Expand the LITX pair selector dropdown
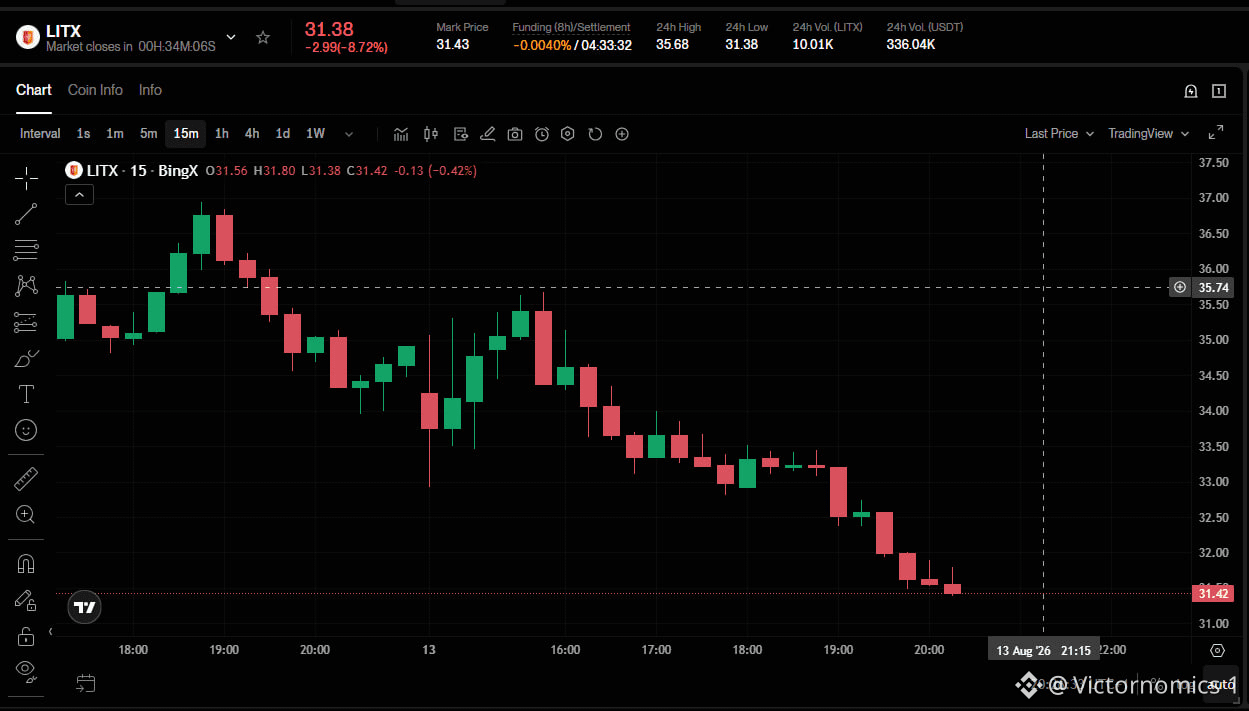The image size is (1249, 711). [x=231, y=38]
